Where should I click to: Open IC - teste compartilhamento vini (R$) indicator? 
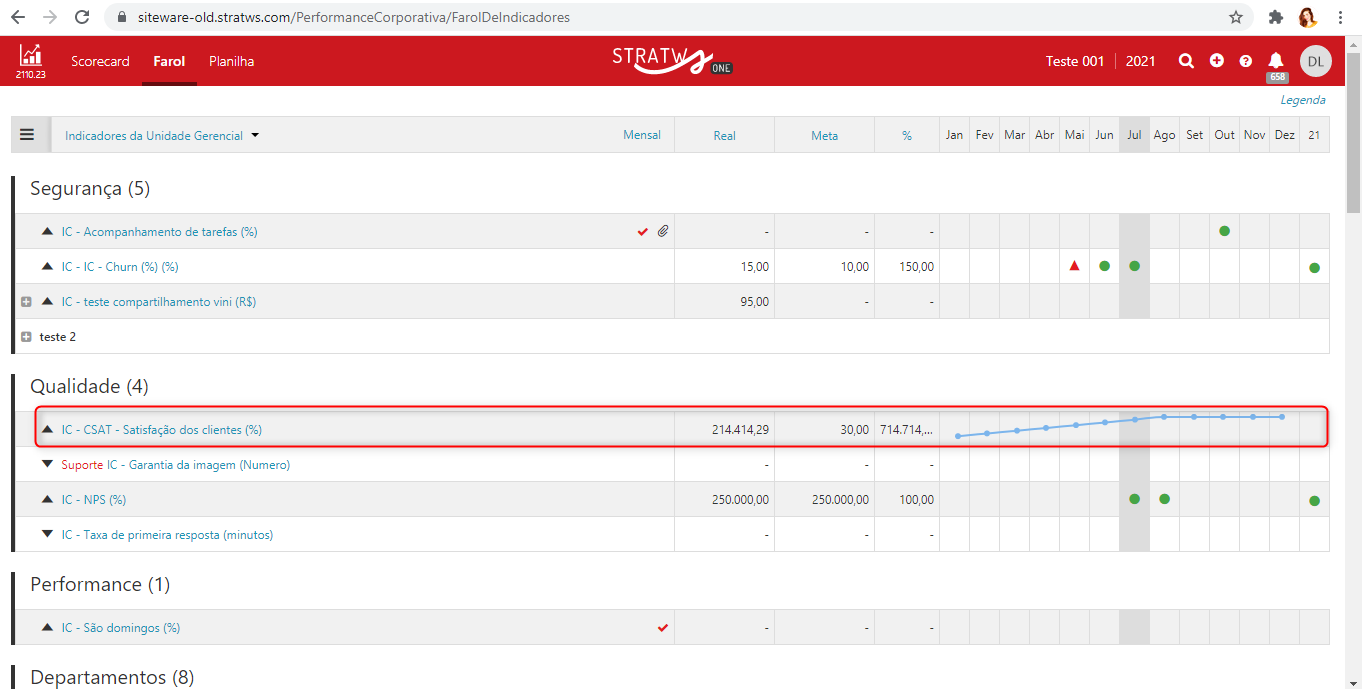tap(159, 302)
